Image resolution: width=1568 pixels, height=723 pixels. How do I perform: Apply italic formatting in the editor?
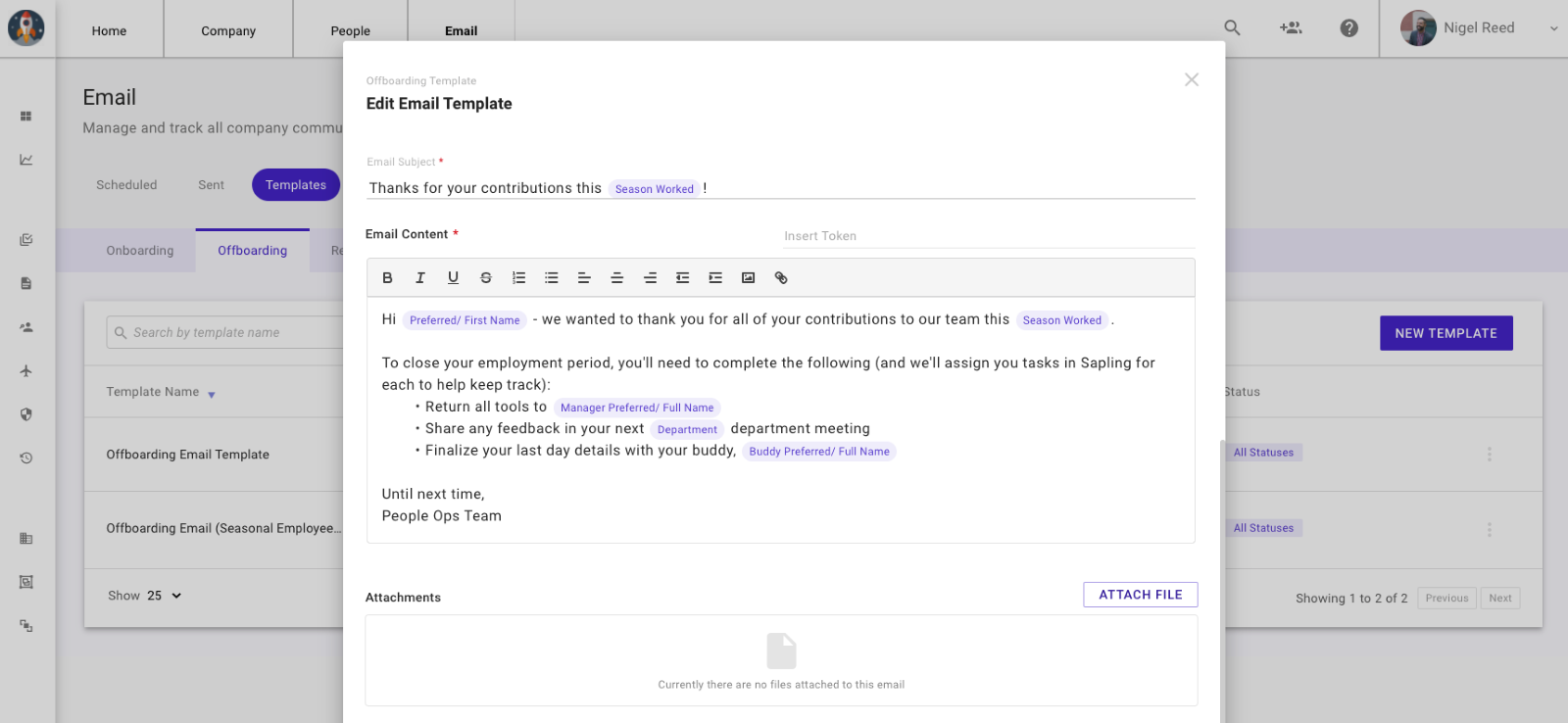tap(420, 278)
